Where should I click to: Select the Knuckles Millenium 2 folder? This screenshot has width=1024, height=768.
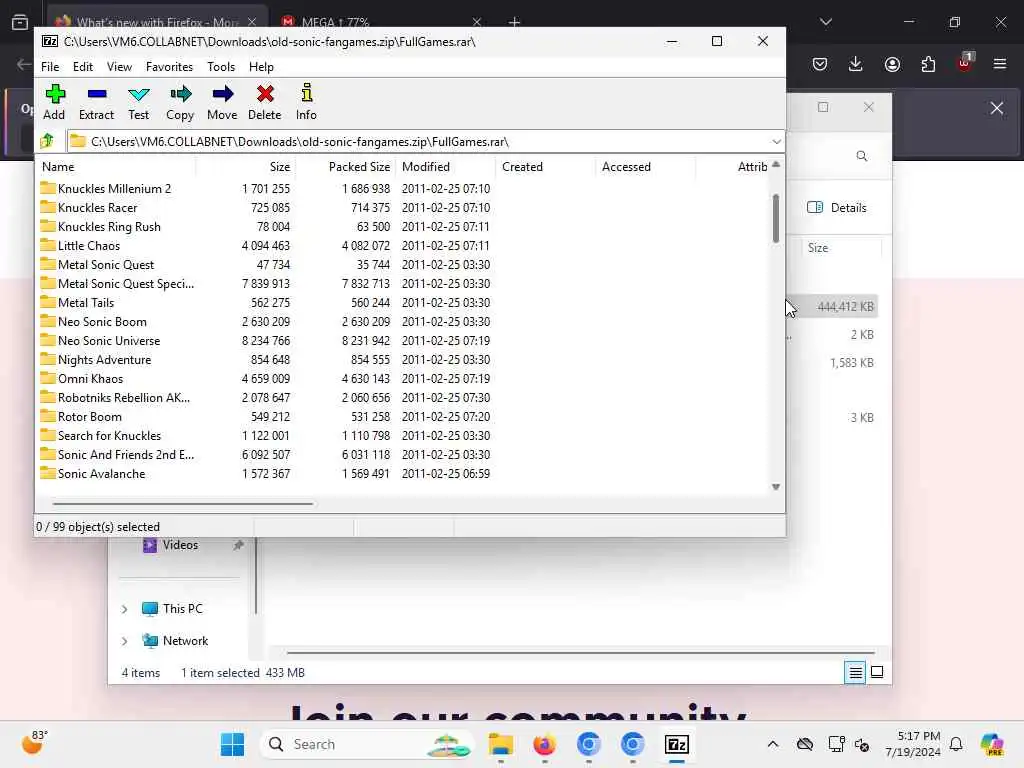[x=114, y=189]
